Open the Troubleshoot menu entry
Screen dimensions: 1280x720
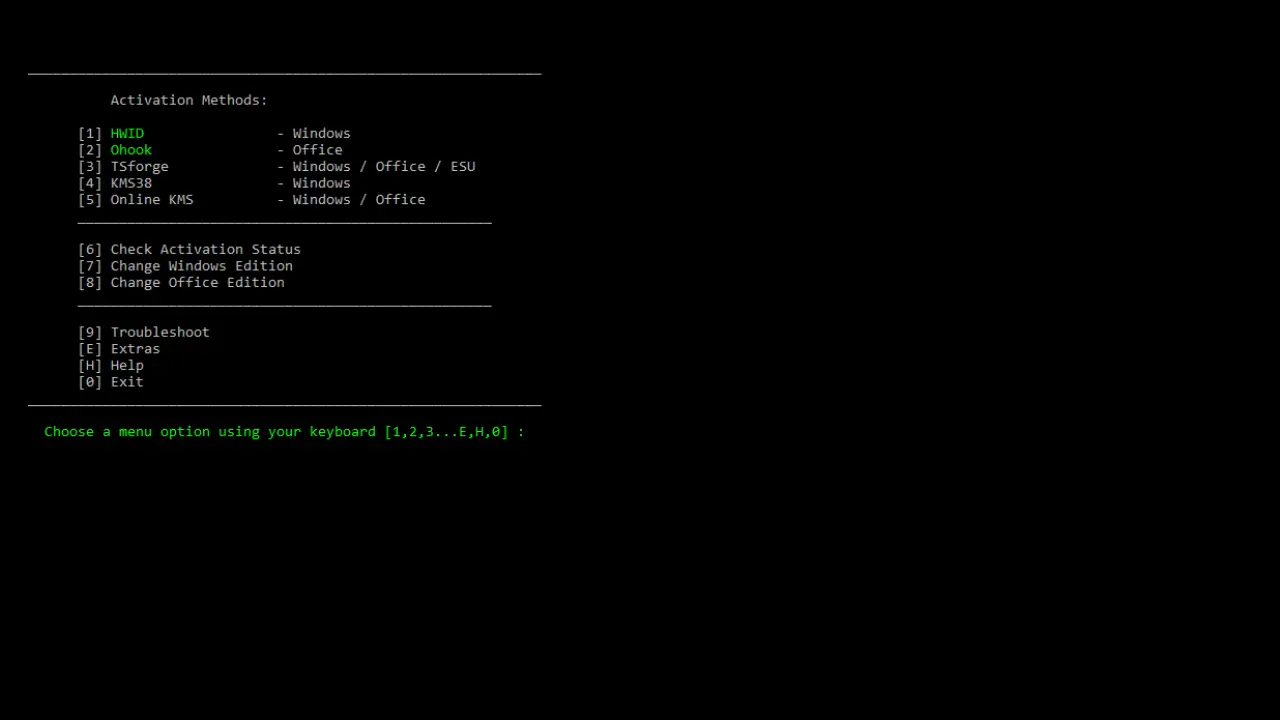tap(160, 332)
